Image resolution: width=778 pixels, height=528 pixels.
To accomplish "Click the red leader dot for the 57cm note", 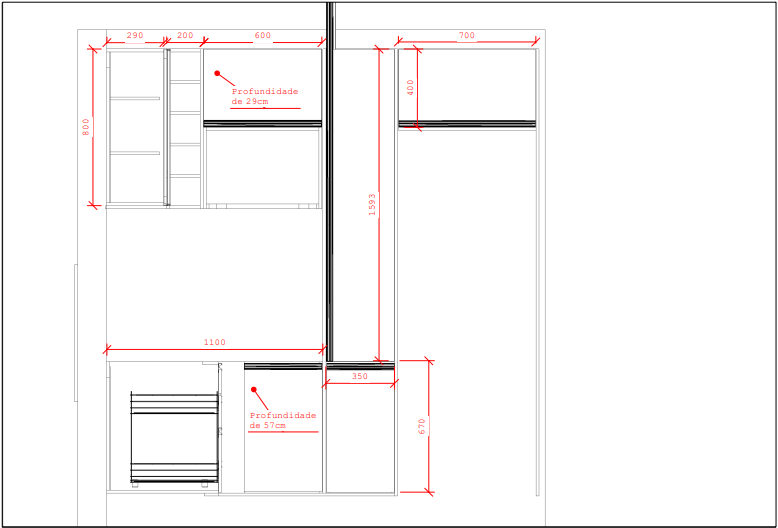I will tap(254, 389).
